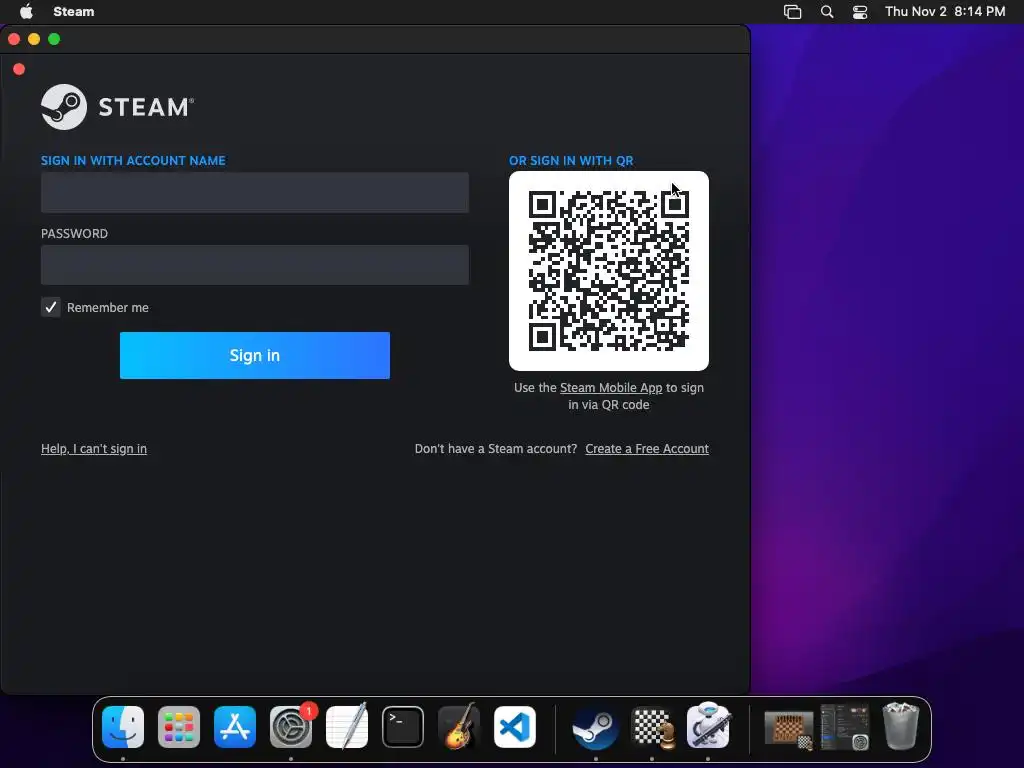Click the "SIGN IN WITH ACCOUNT NAME" label
Screen dimensions: 1024x768
point(133,161)
